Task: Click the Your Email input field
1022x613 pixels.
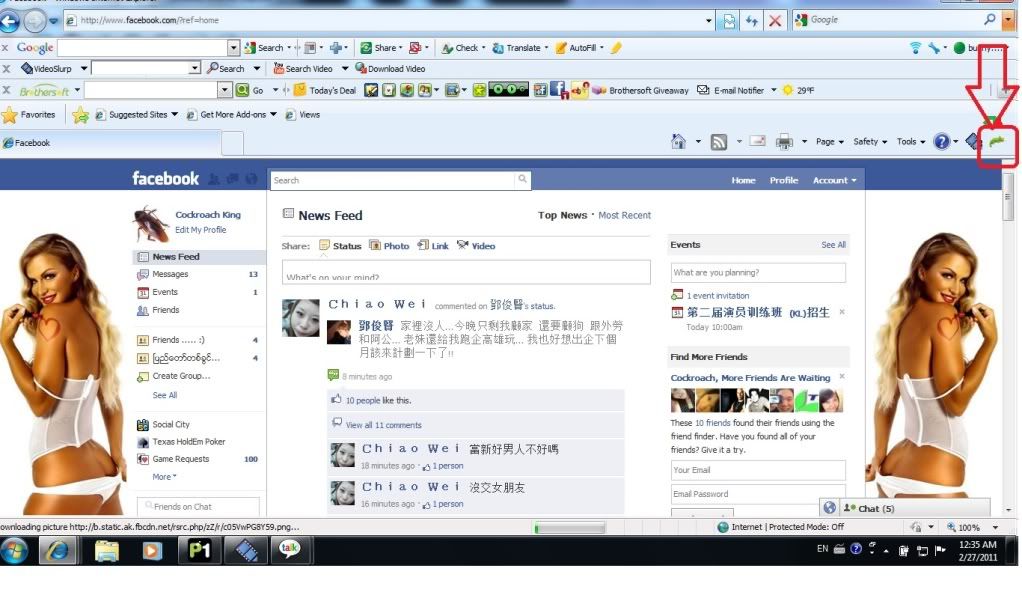Action: [x=758, y=470]
